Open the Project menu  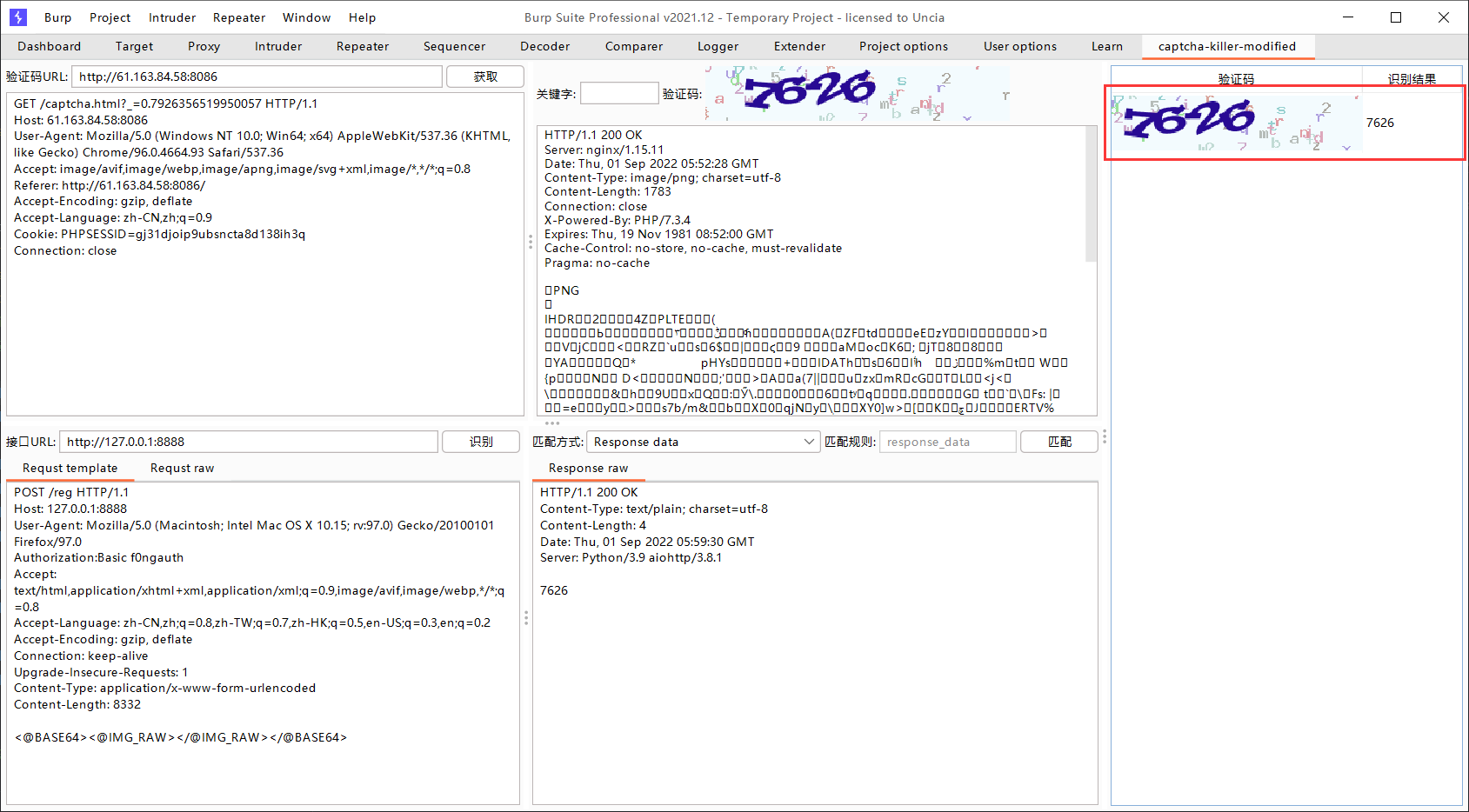(110, 17)
